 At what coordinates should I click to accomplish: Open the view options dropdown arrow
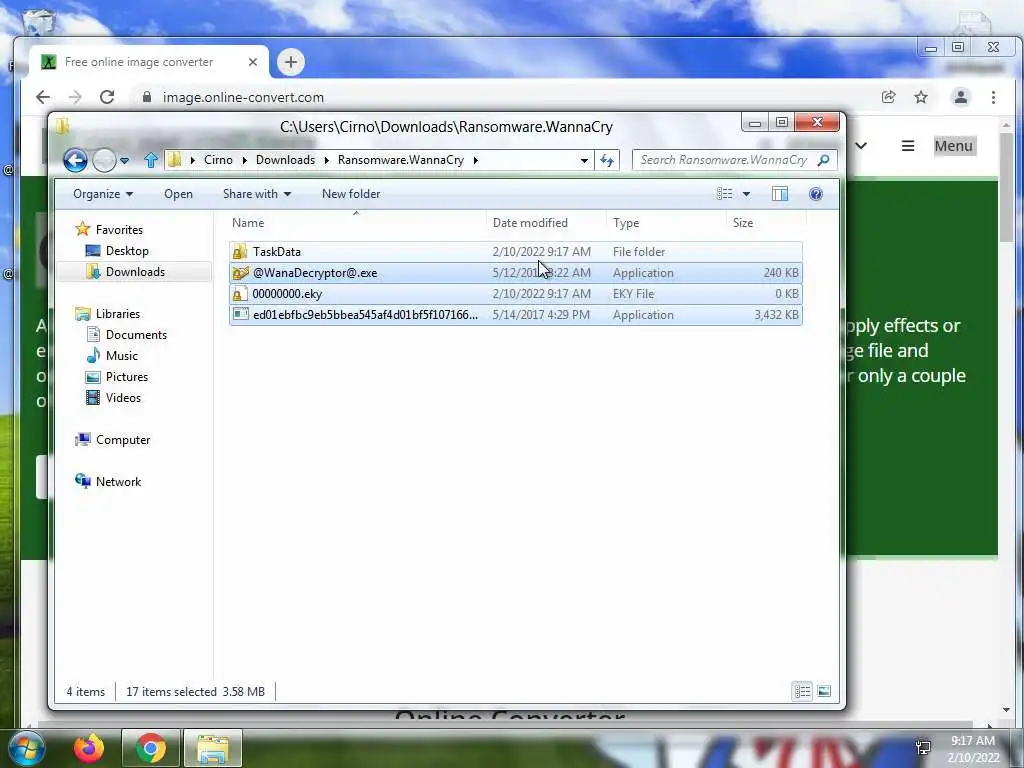(x=746, y=194)
